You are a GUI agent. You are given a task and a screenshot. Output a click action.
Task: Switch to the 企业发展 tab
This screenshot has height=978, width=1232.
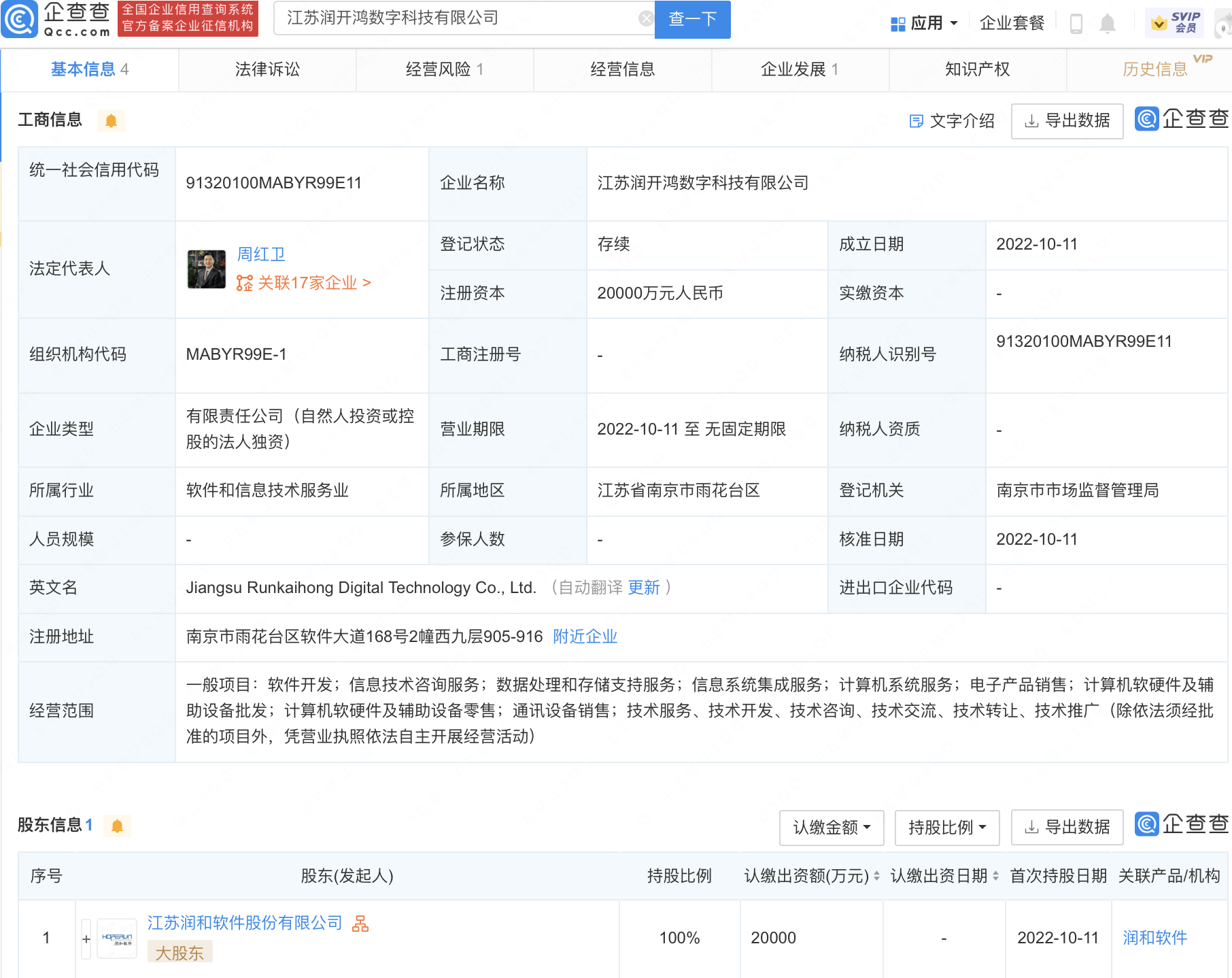[800, 69]
